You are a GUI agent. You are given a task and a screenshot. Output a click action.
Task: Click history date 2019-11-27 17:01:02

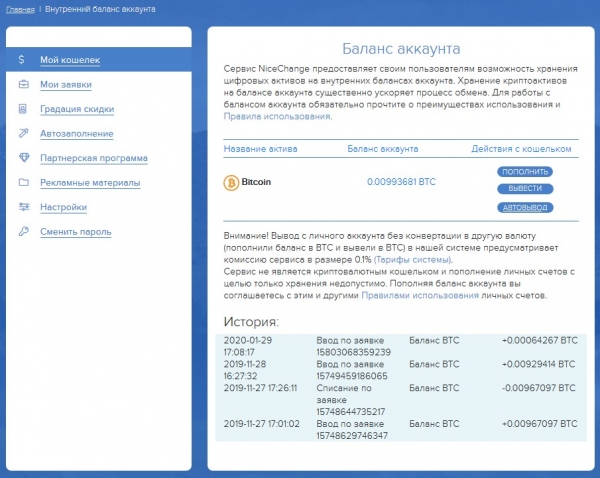coord(261,424)
